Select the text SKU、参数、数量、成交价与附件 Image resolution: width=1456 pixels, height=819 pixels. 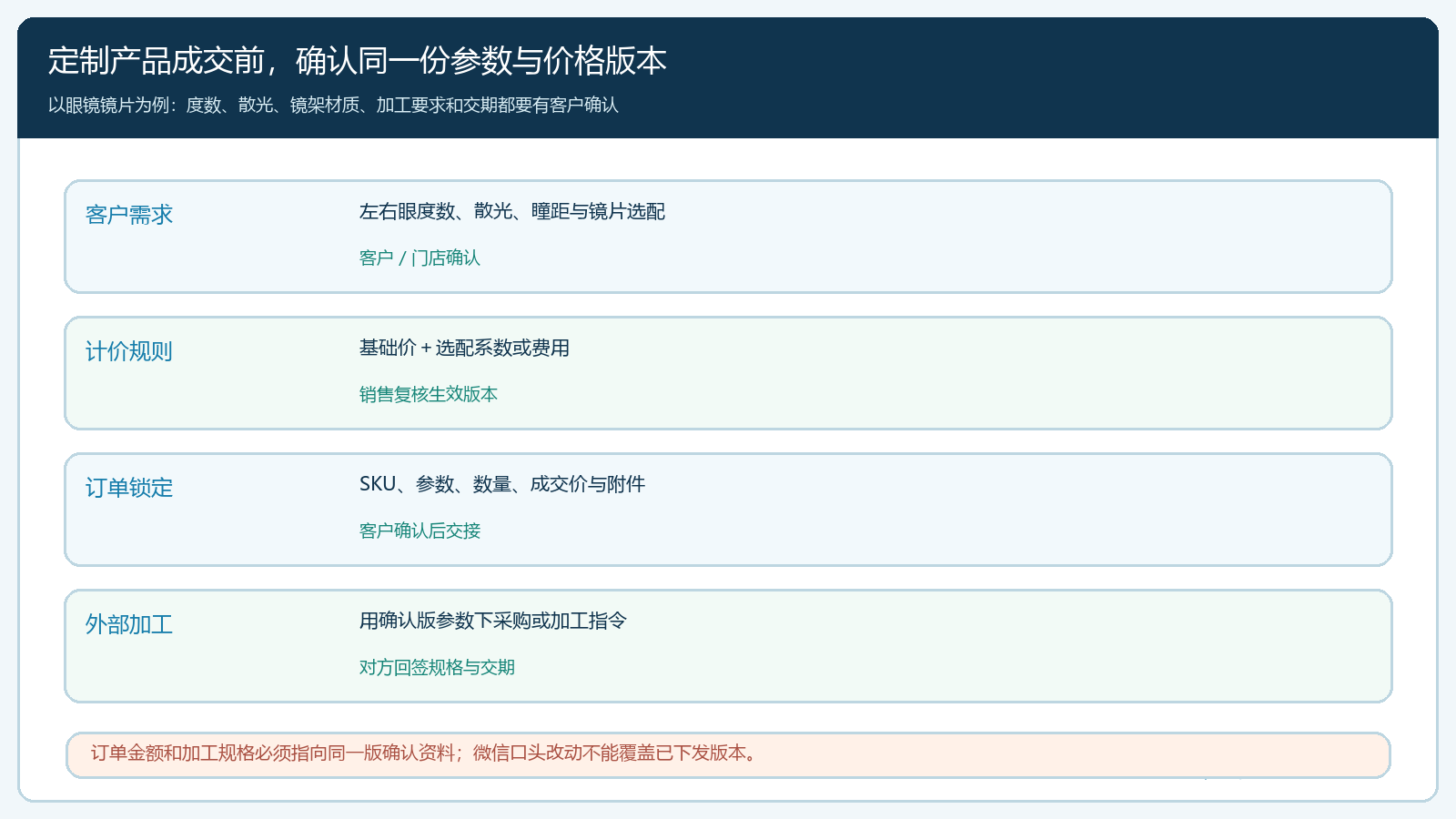tap(502, 484)
